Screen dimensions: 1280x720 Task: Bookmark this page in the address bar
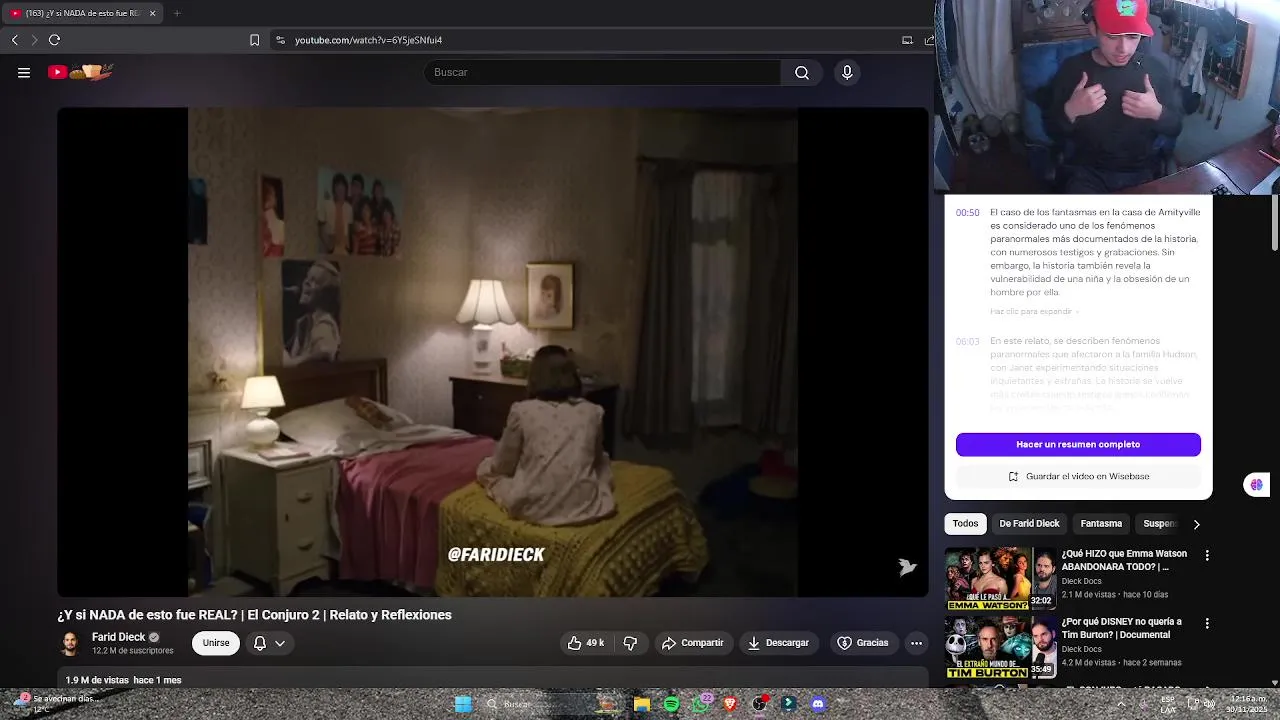(x=254, y=40)
